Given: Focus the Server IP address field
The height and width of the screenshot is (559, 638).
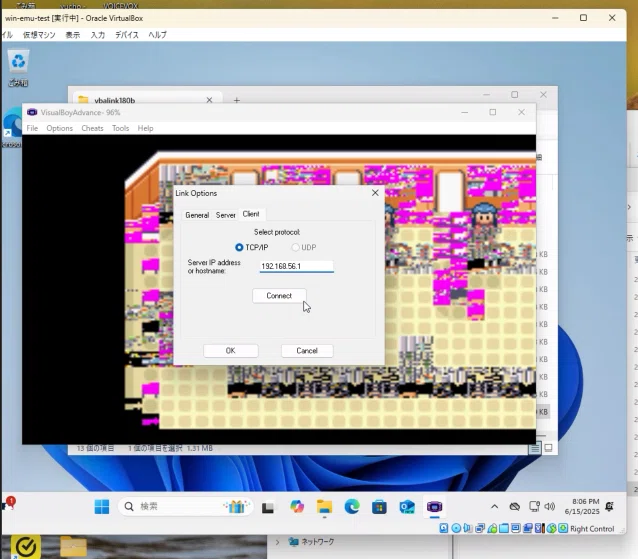Looking at the screenshot, I should (x=297, y=266).
